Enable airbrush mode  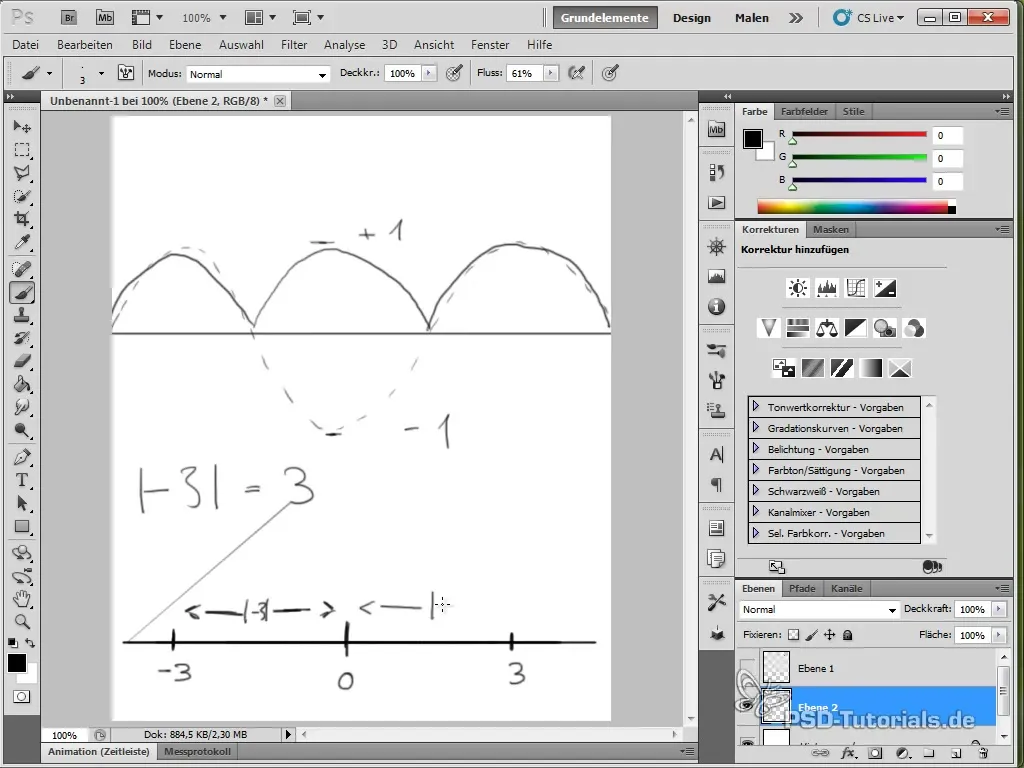pyautogui.click(x=576, y=73)
